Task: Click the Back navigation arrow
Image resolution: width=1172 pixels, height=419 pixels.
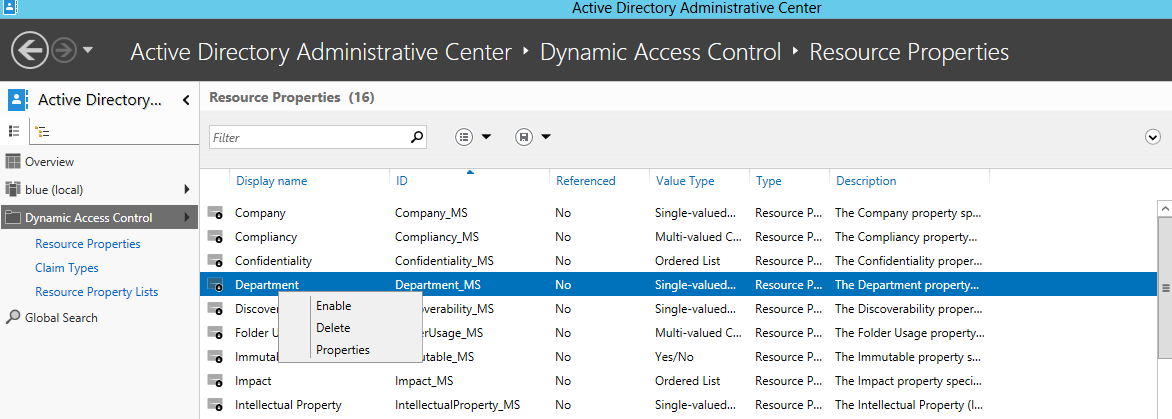Action: click(x=30, y=51)
